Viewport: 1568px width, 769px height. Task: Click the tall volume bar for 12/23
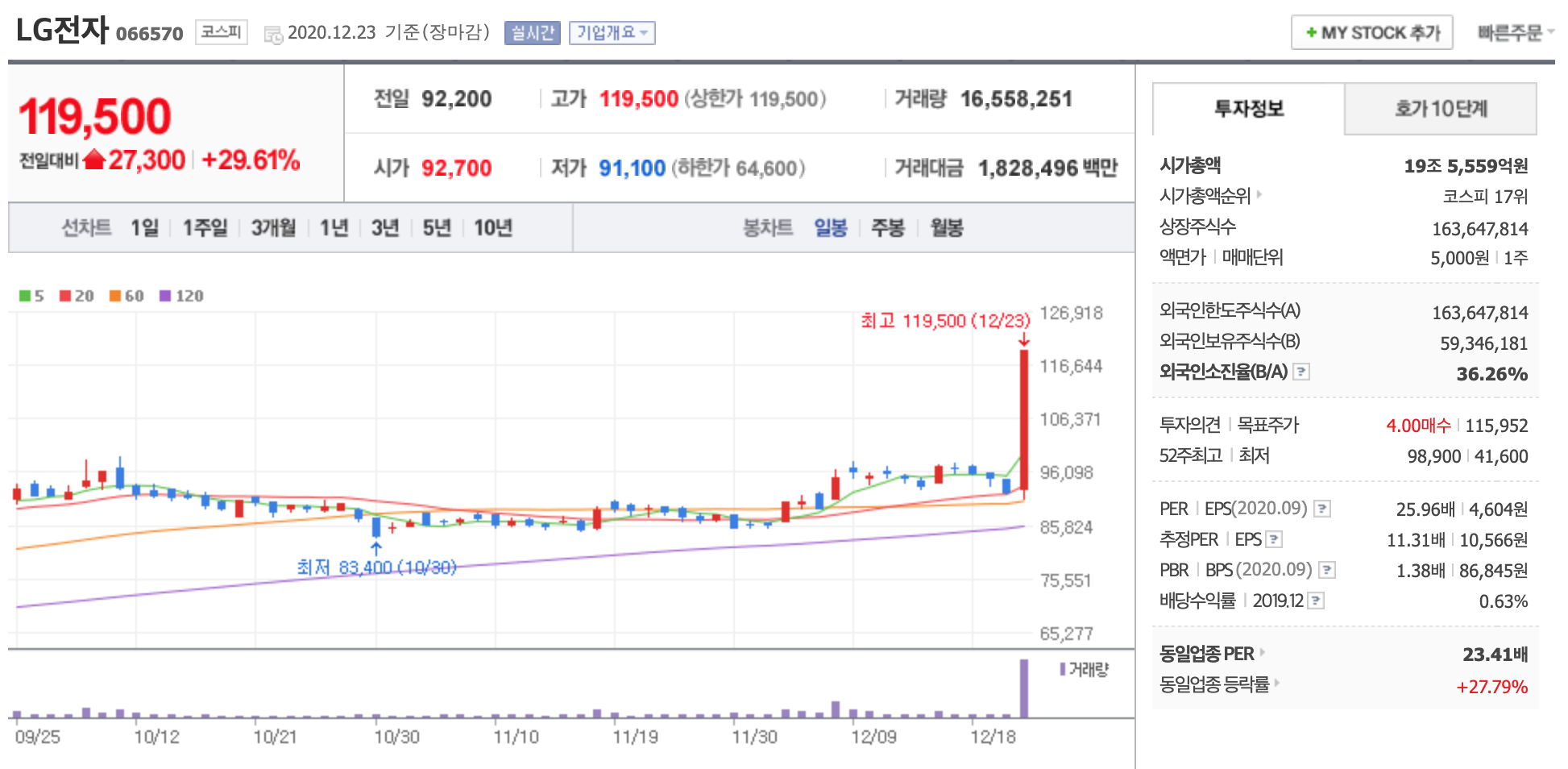[x=1024, y=688]
